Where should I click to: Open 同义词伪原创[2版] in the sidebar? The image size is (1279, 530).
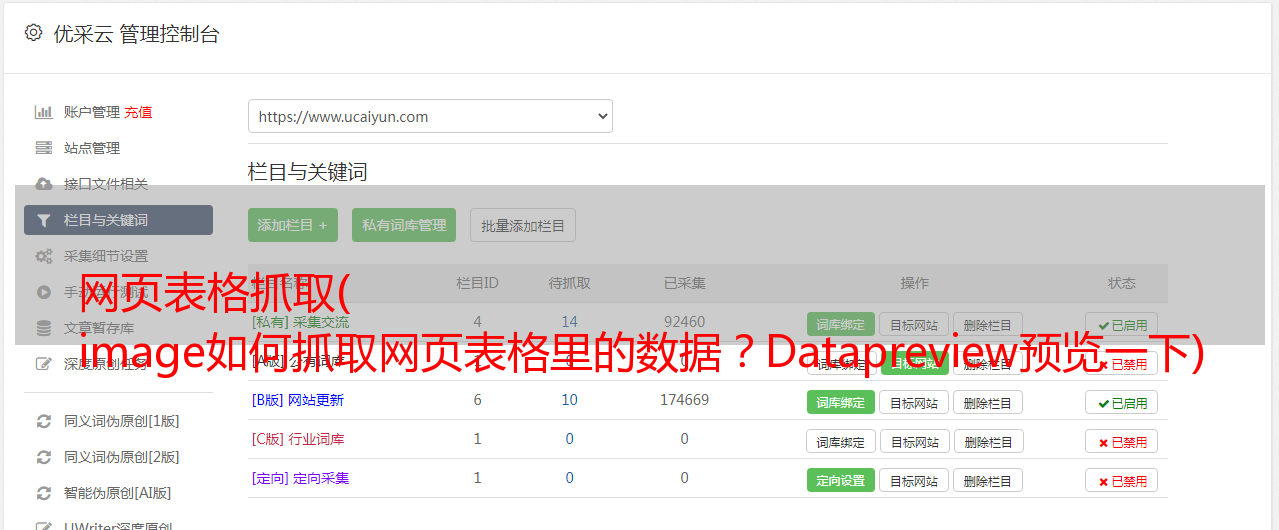coord(122,457)
